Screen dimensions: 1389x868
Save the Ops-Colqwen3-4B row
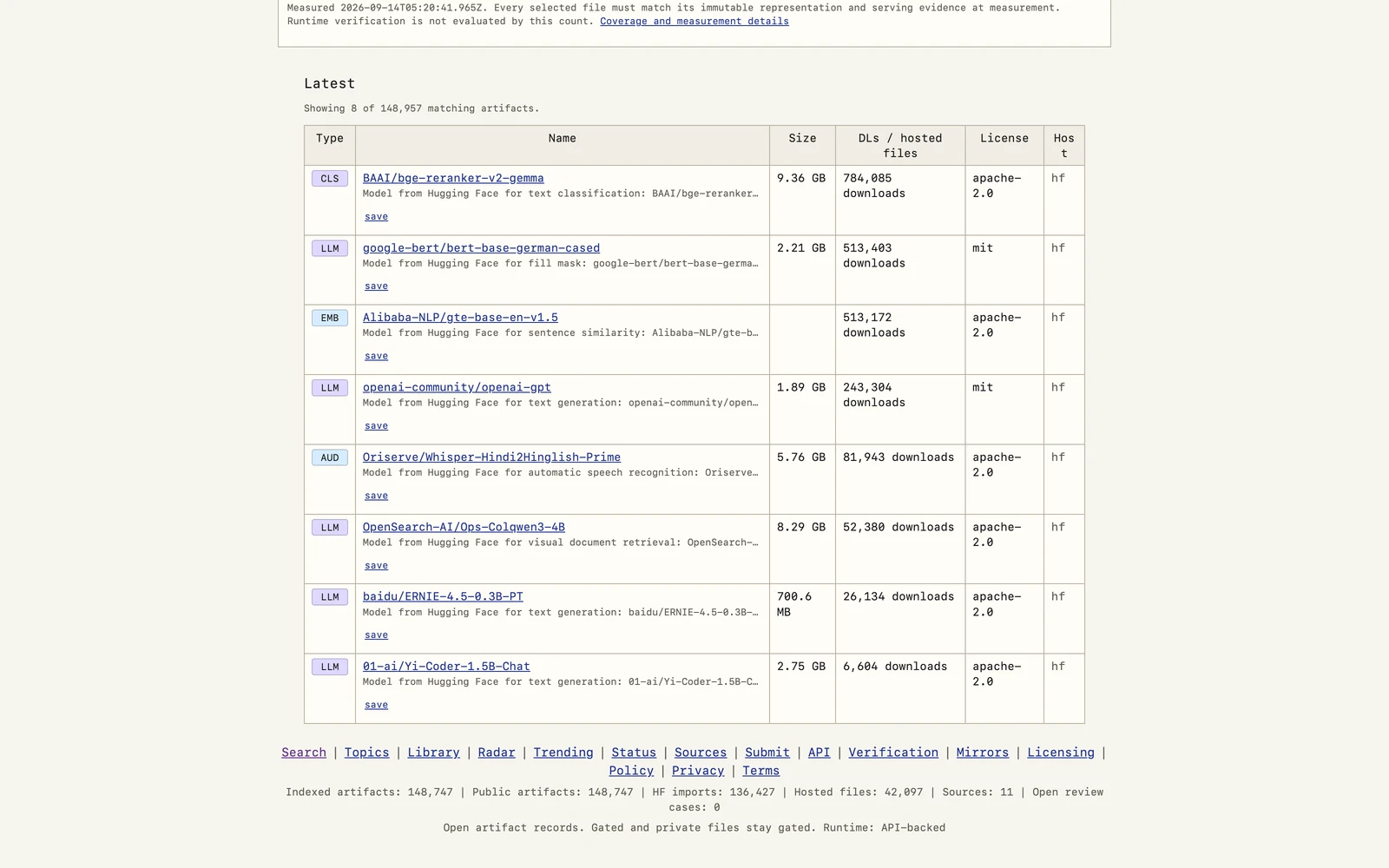tap(376, 566)
